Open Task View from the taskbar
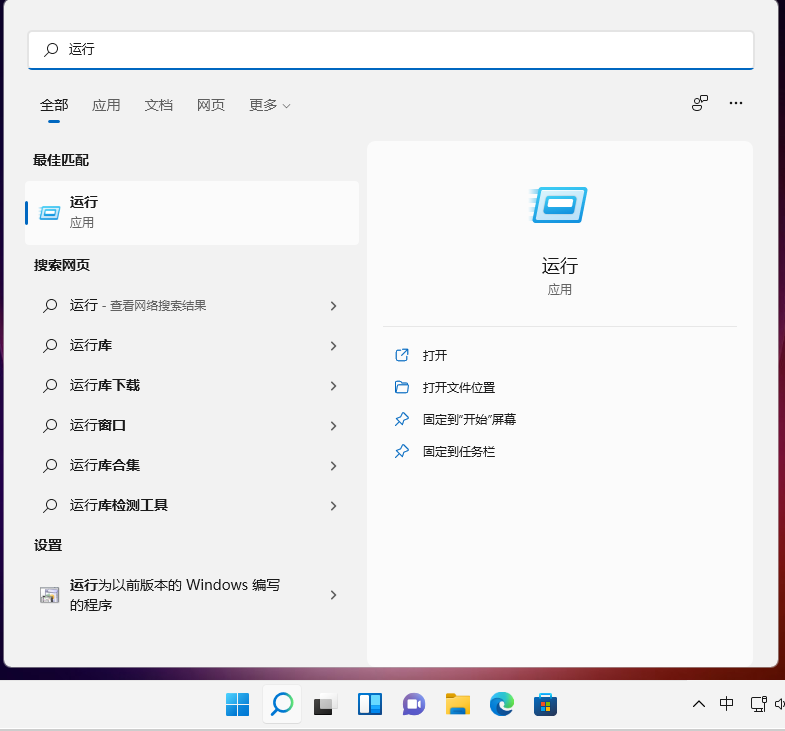Screen dimensions: 785x731 tap(325, 705)
